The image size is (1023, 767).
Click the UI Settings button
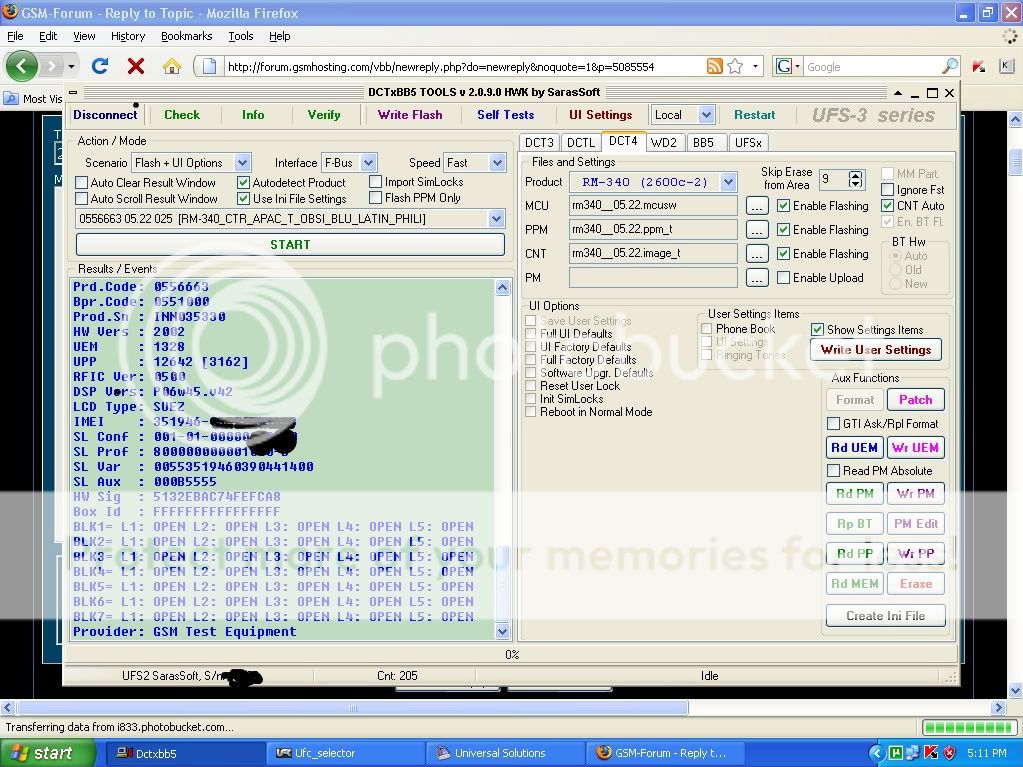click(600, 115)
